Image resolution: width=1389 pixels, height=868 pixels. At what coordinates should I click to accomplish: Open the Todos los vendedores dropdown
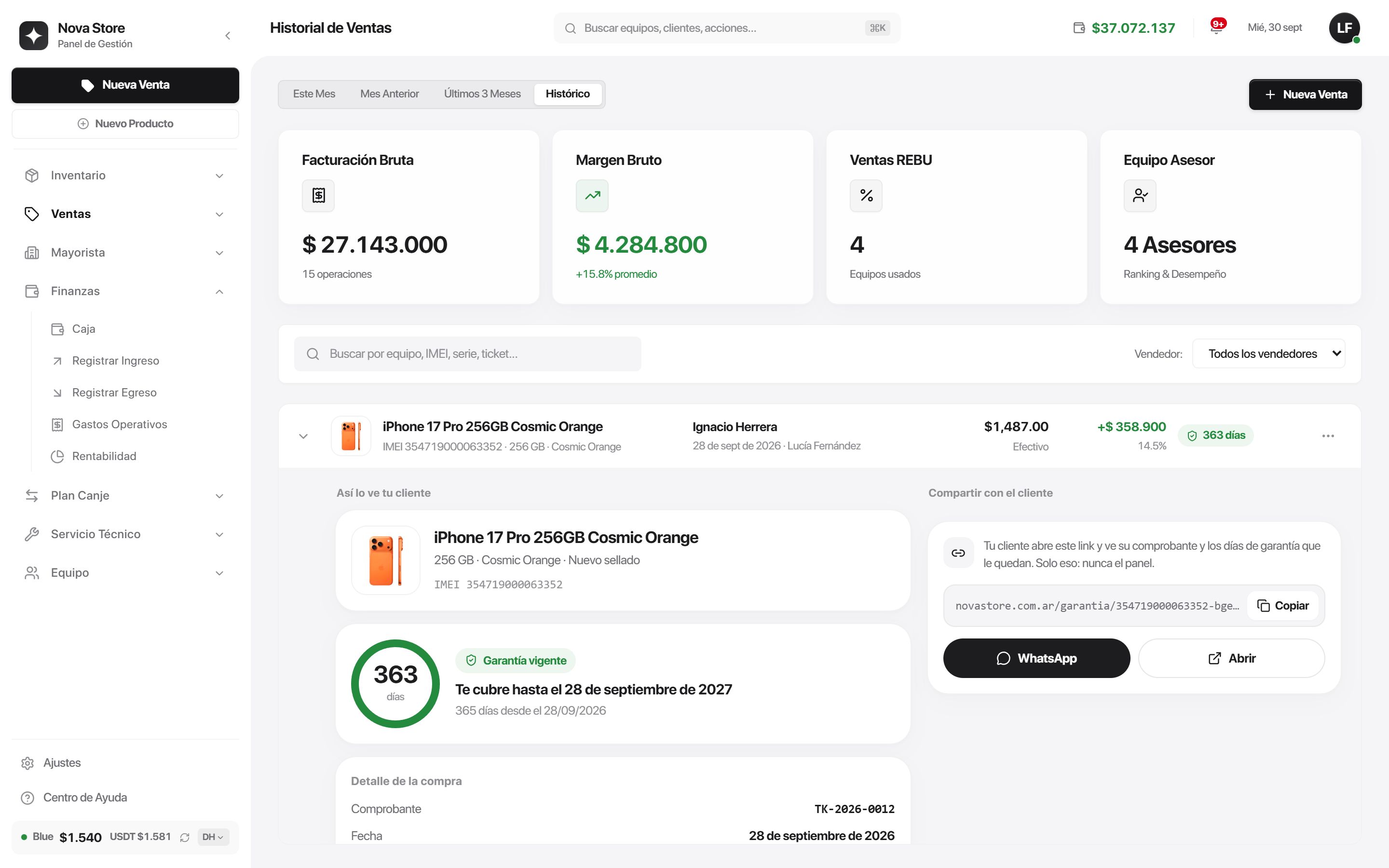click(x=1268, y=353)
